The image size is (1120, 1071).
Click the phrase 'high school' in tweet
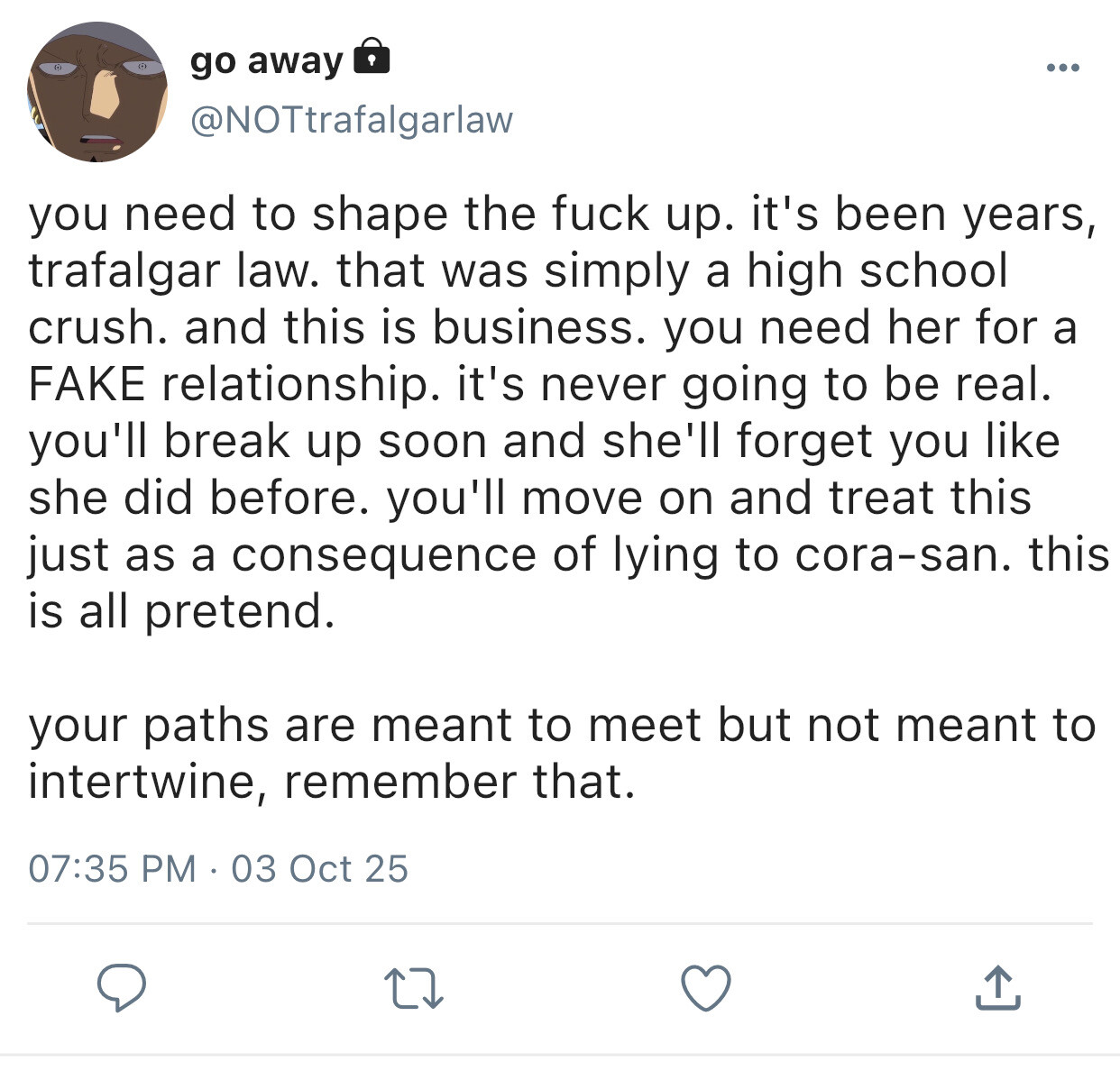[877, 270]
